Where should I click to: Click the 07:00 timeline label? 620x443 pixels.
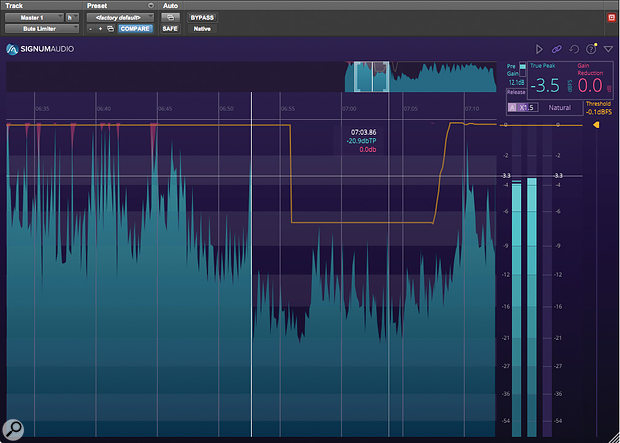349,109
